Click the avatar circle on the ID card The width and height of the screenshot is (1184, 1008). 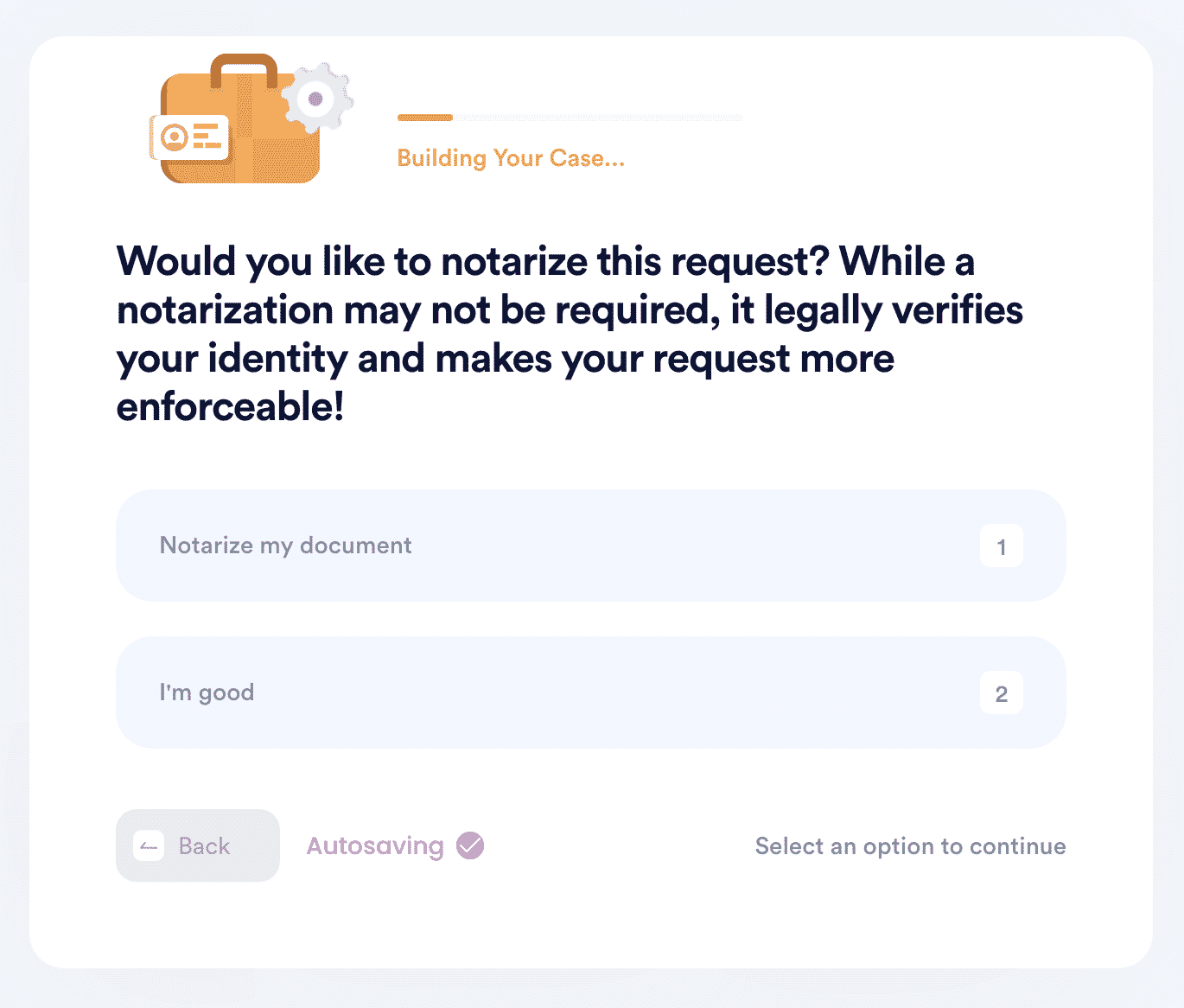175,137
